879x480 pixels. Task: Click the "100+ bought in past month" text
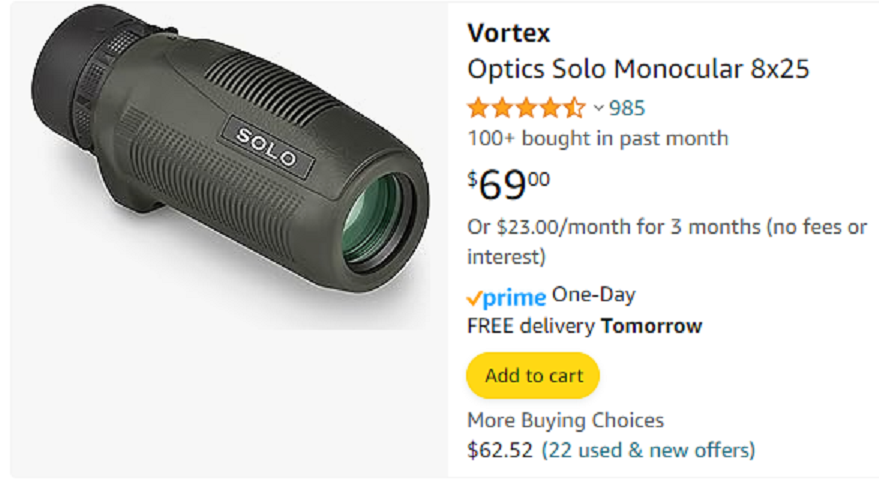point(598,139)
